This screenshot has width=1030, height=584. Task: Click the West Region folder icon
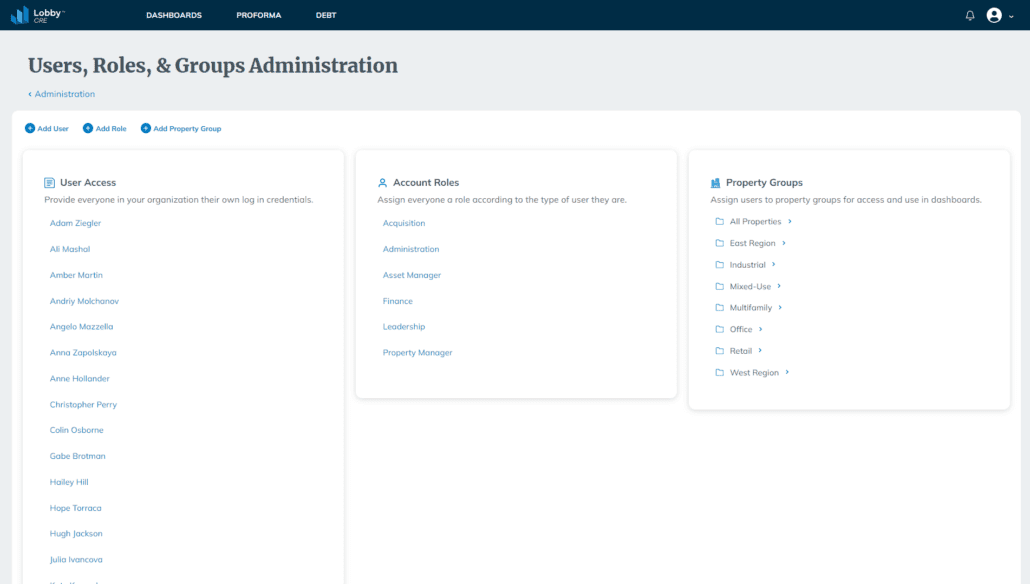click(x=719, y=373)
